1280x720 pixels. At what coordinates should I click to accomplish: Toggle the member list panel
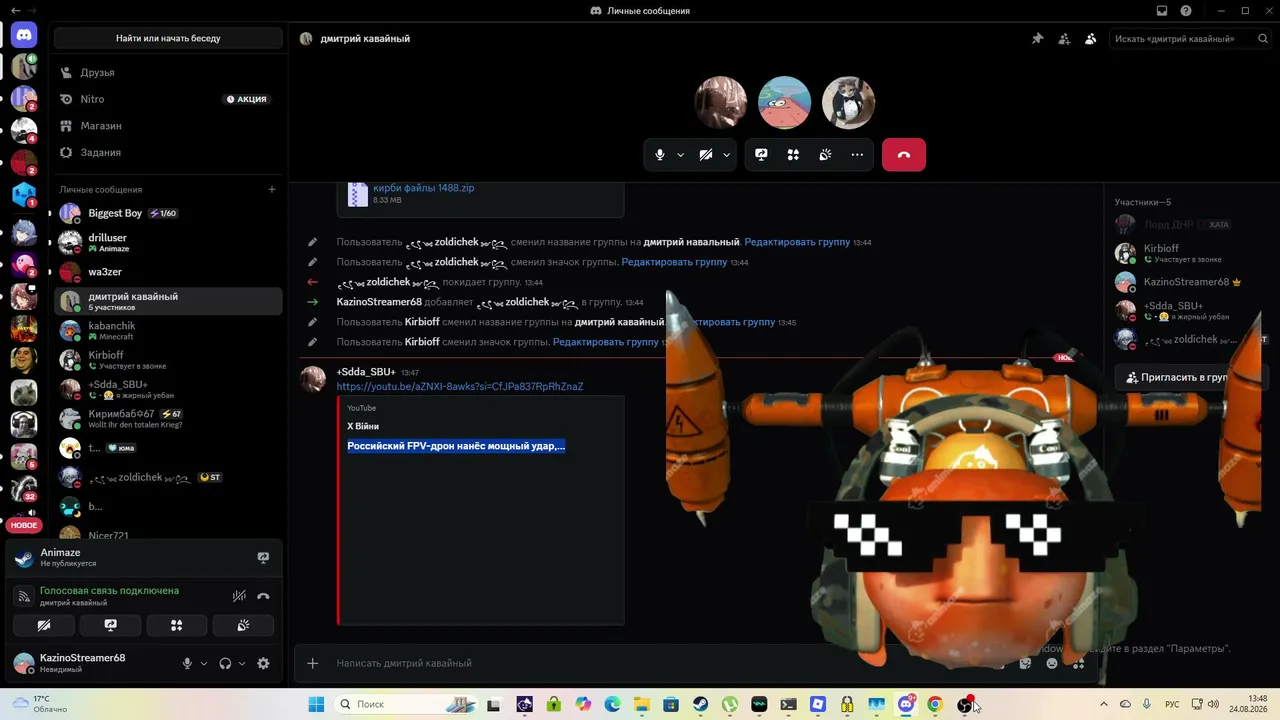tap(1090, 39)
